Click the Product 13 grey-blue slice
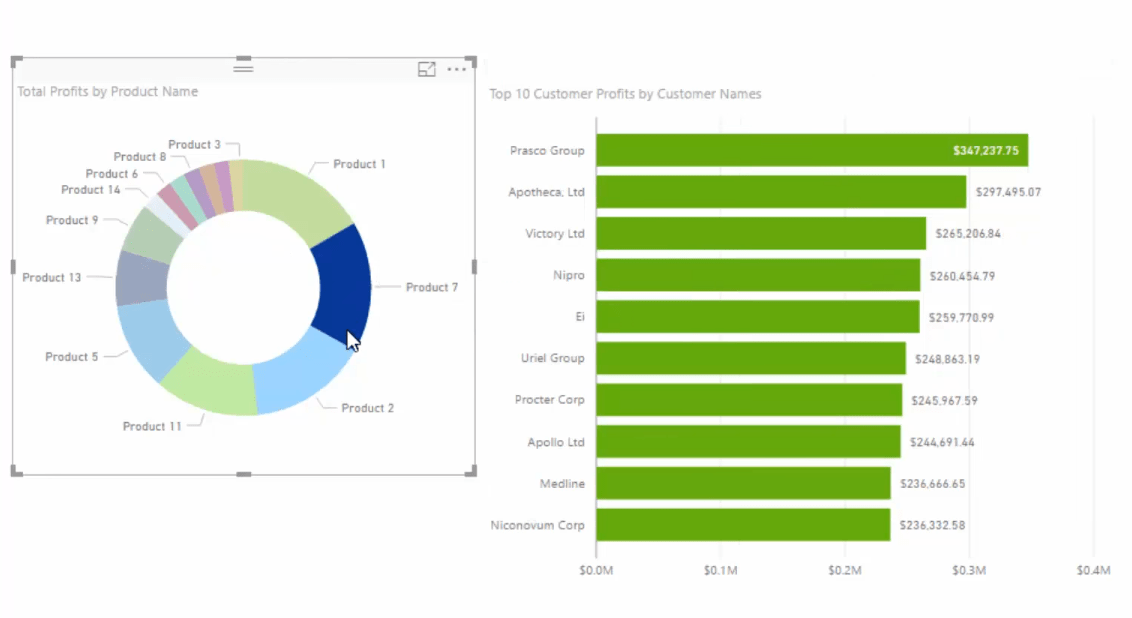Screen dimensions: 1132x618 tap(142, 279)
